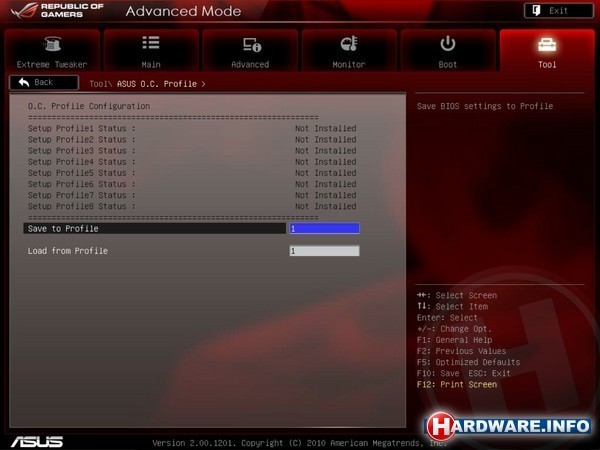Viewport: 600px width, 450px height.
Task: Select the Tool tab
Action: [x=547, y=50]
